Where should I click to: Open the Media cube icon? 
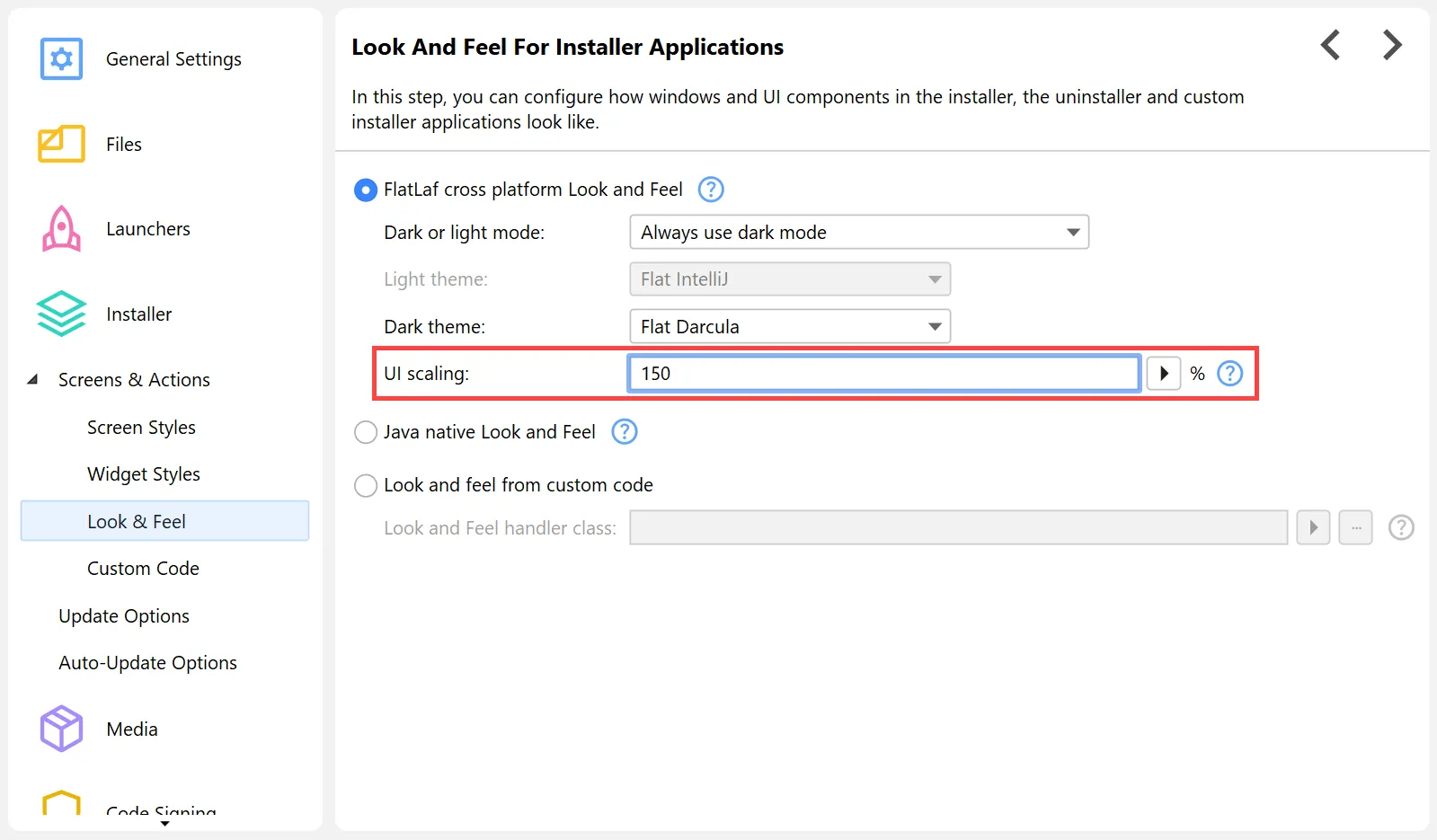(61, 729)
